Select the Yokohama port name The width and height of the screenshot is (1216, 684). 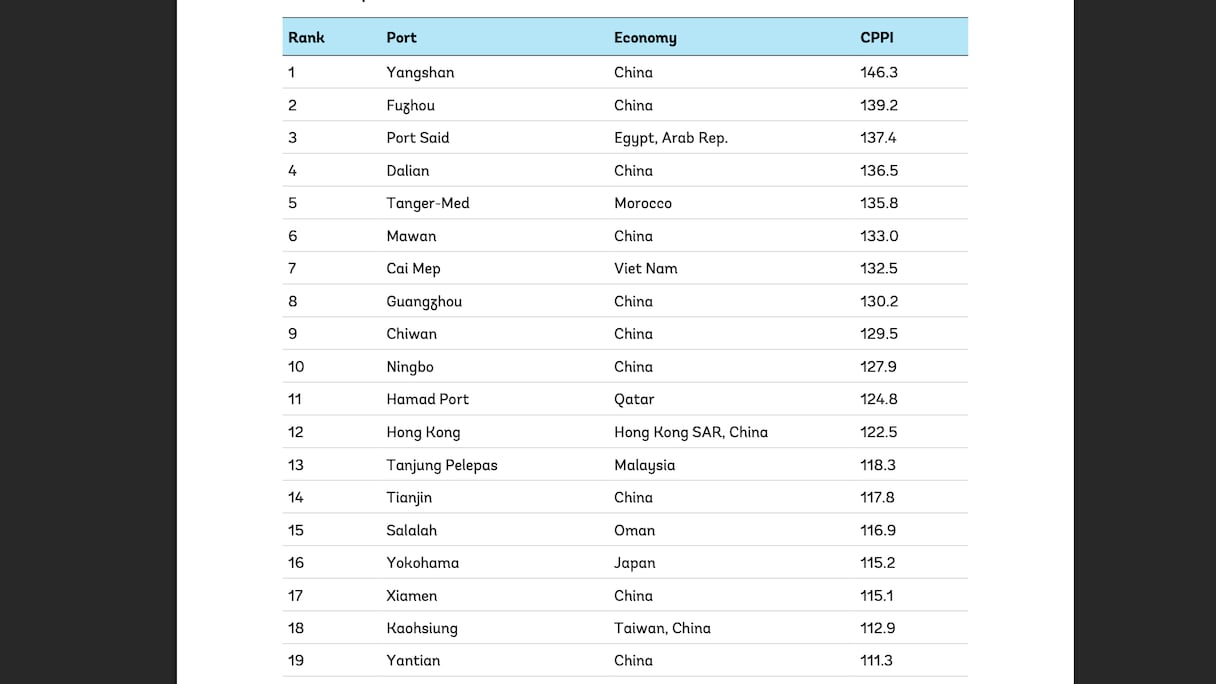[x=423, y=563]
